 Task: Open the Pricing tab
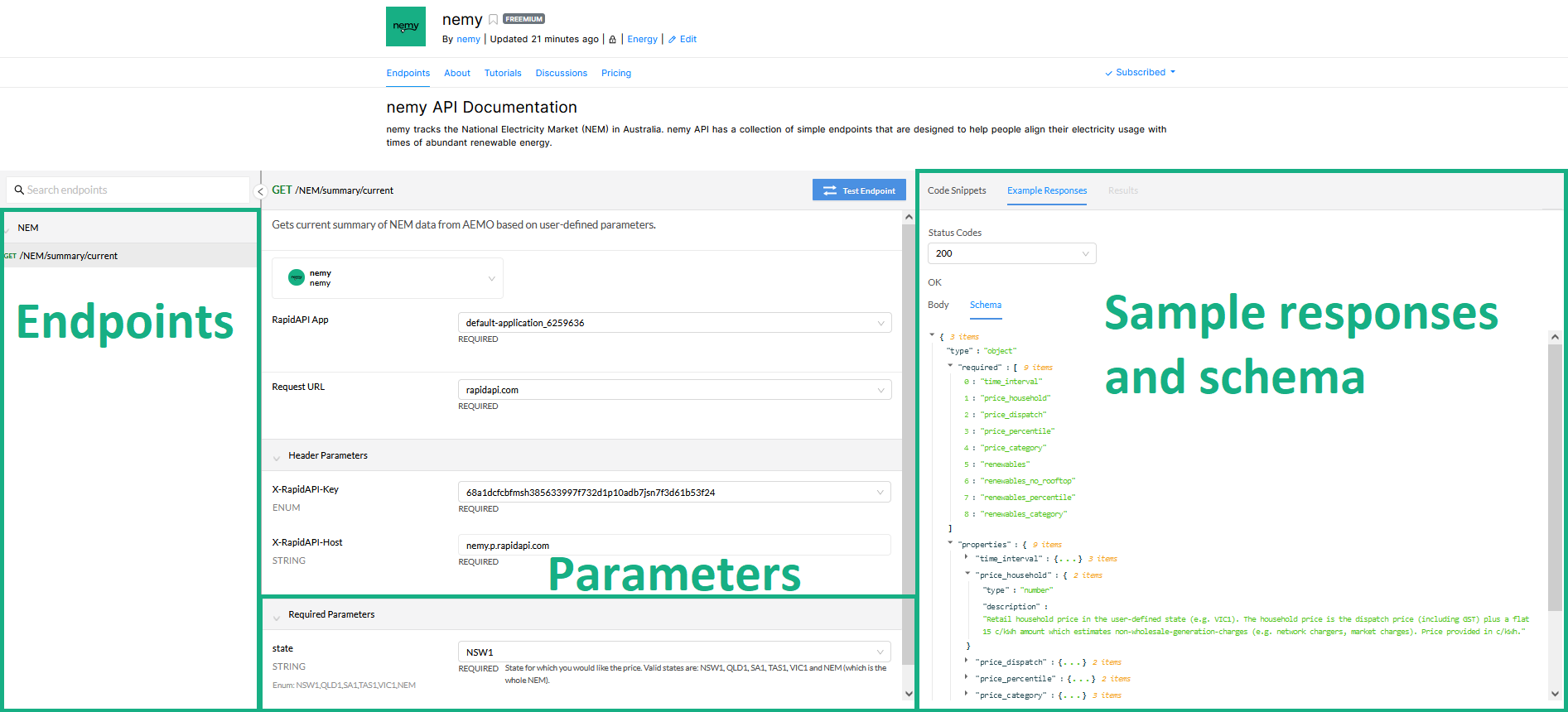[616, 73]
